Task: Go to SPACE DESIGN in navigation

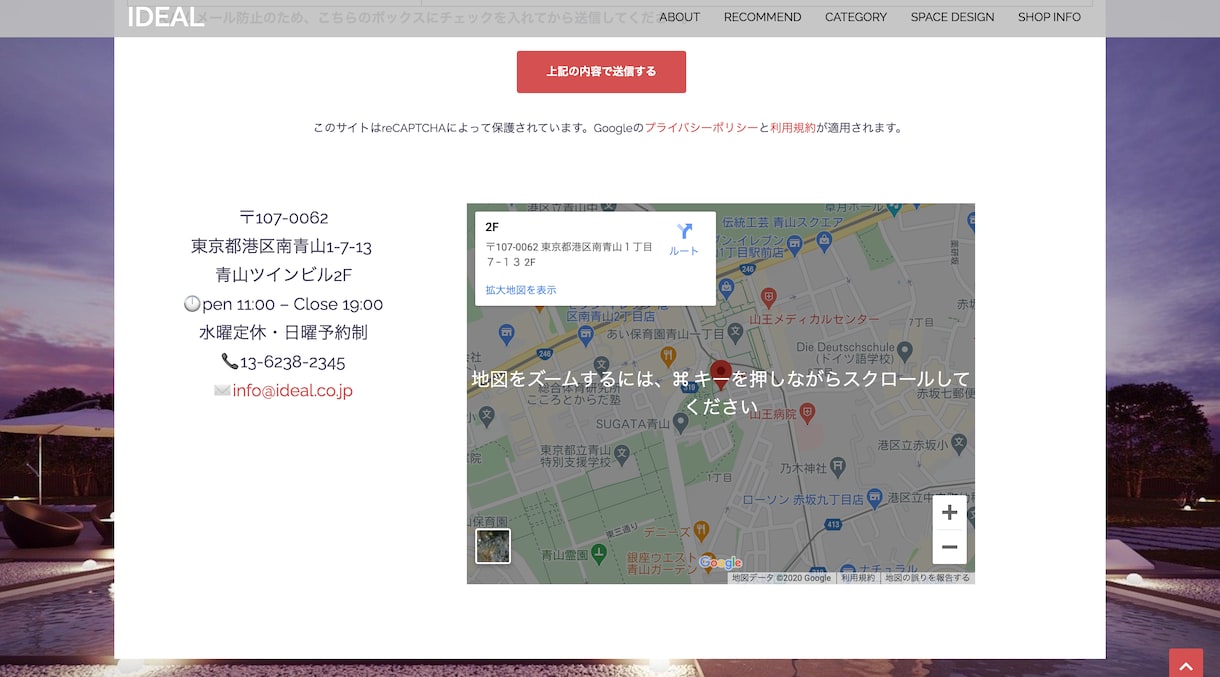Action: [x=952, y=17]
